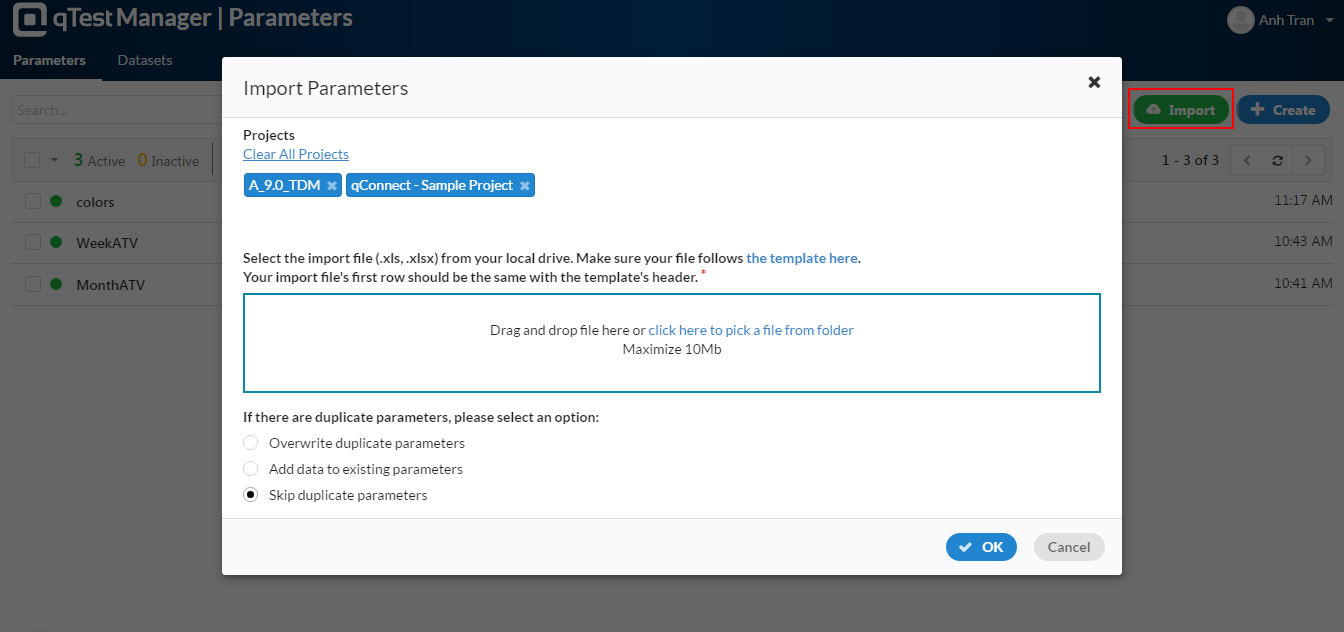Screen dimensions: 1344x632
Task: Open the template here link
Action: pos(802,258)
